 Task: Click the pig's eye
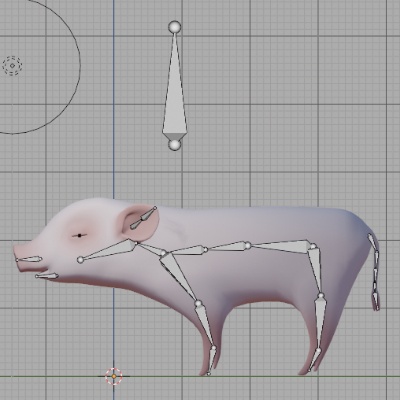(x=80, y=235)
